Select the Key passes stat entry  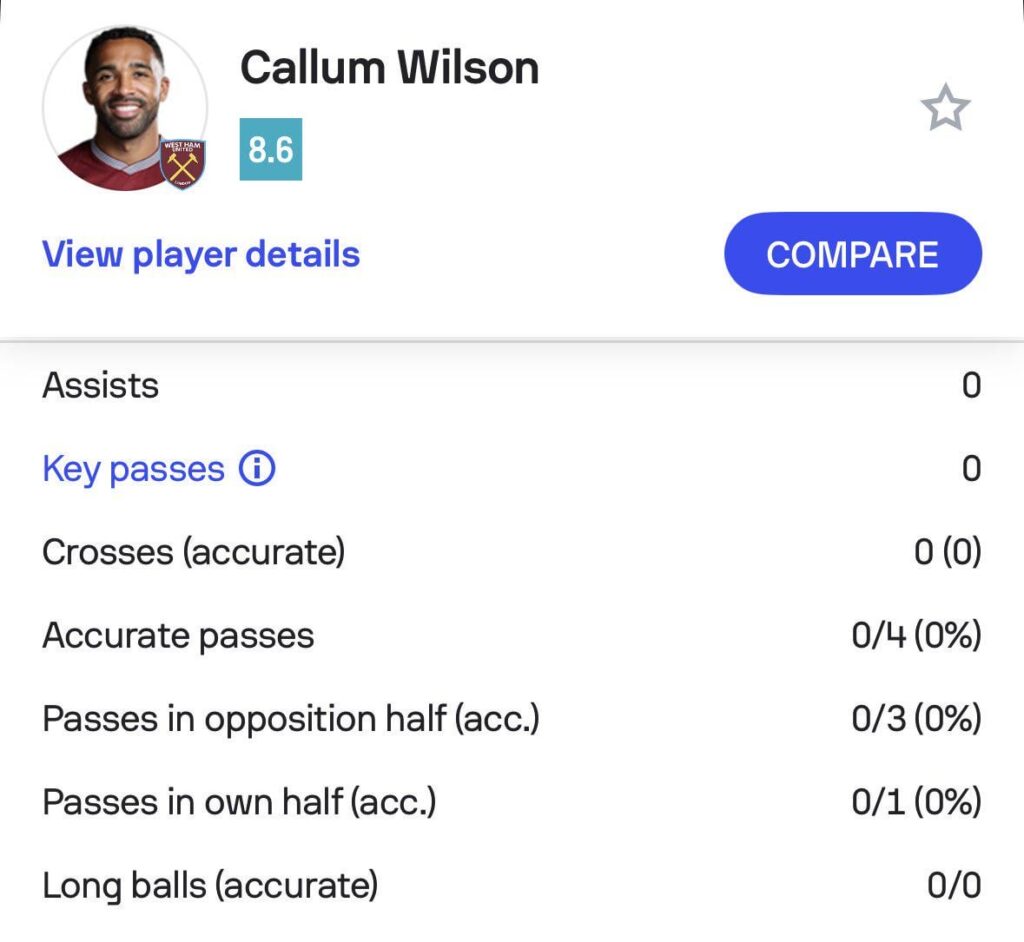point(512,468)
